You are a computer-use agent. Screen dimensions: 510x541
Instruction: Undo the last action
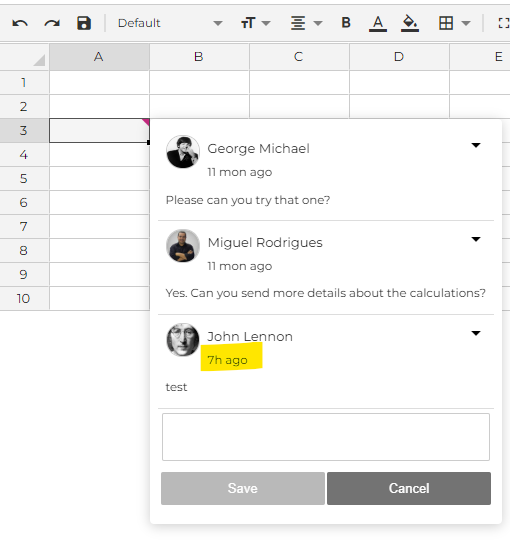click(x=20, y=23)
